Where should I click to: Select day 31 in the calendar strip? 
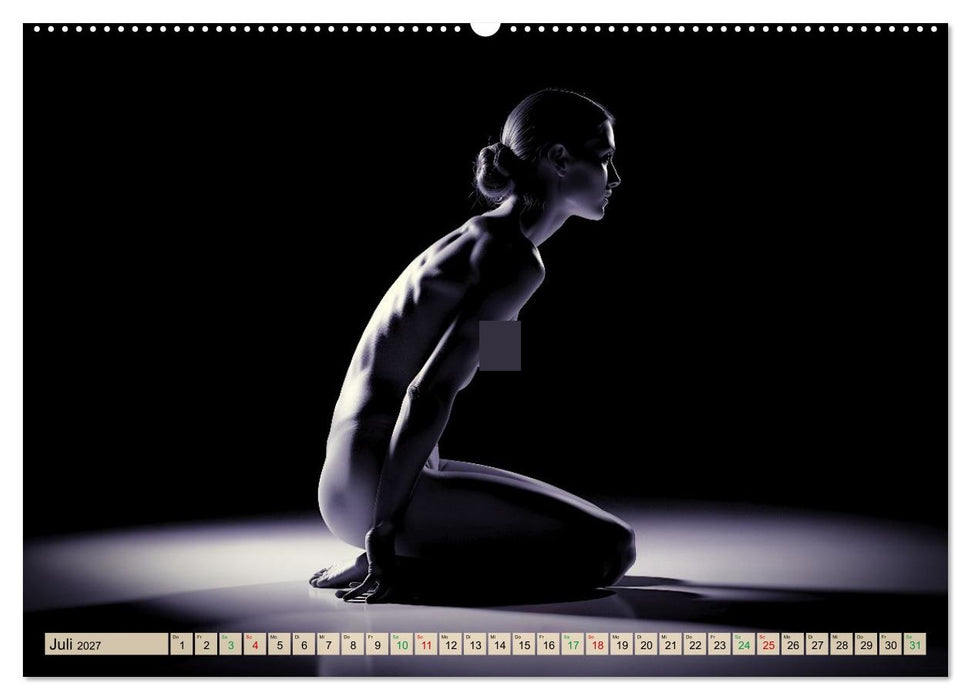point(915,644)
